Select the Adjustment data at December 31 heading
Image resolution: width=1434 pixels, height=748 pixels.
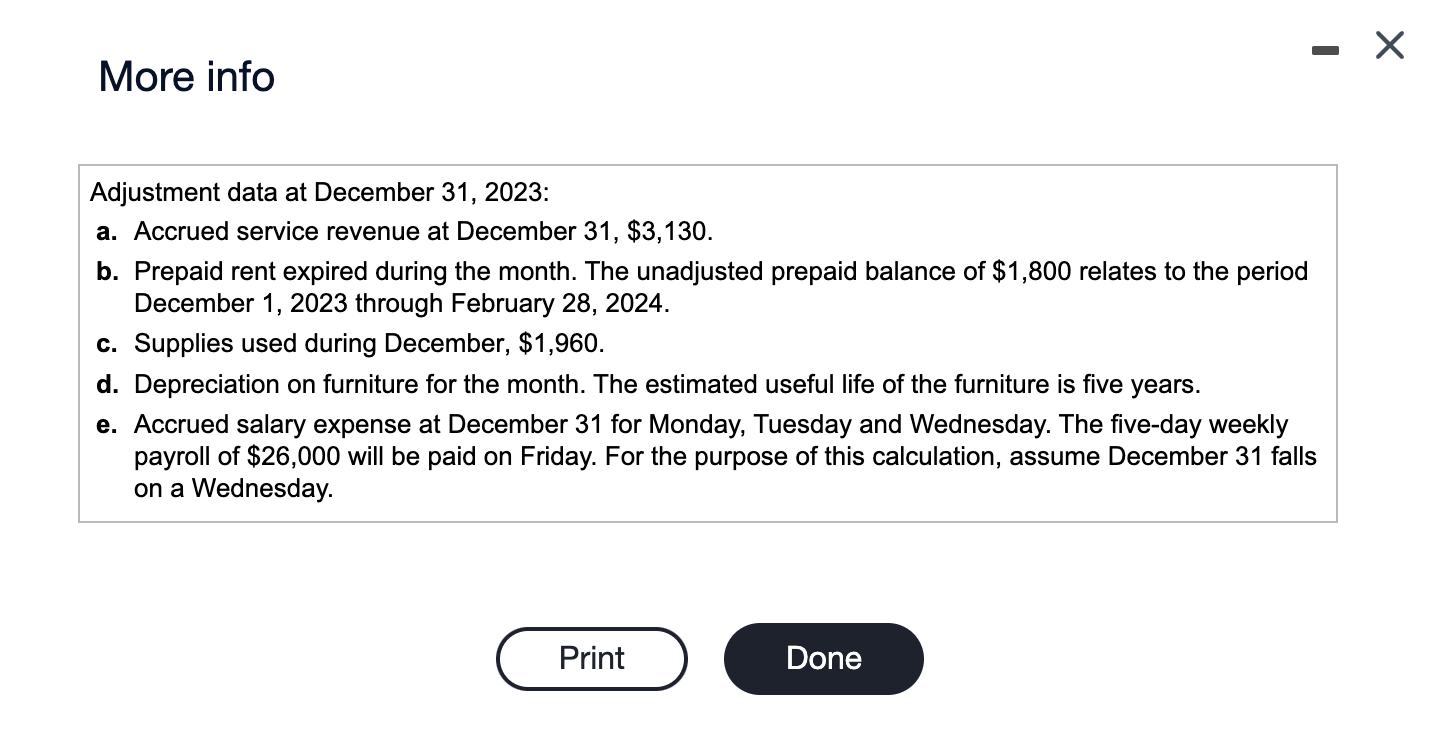point(319,191)
